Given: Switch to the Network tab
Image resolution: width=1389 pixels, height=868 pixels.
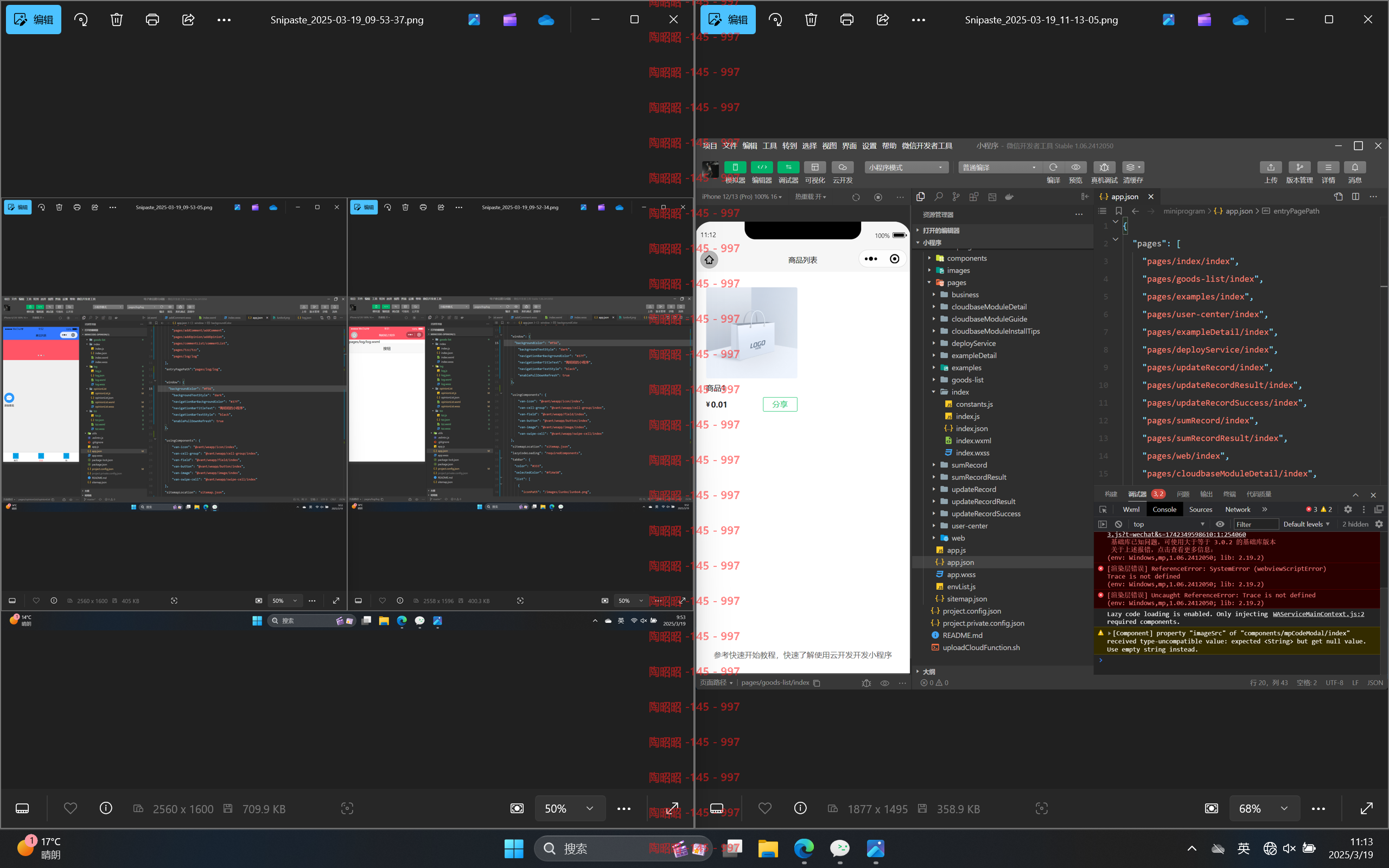Looking at the screenshot, I should point(1238,509).
